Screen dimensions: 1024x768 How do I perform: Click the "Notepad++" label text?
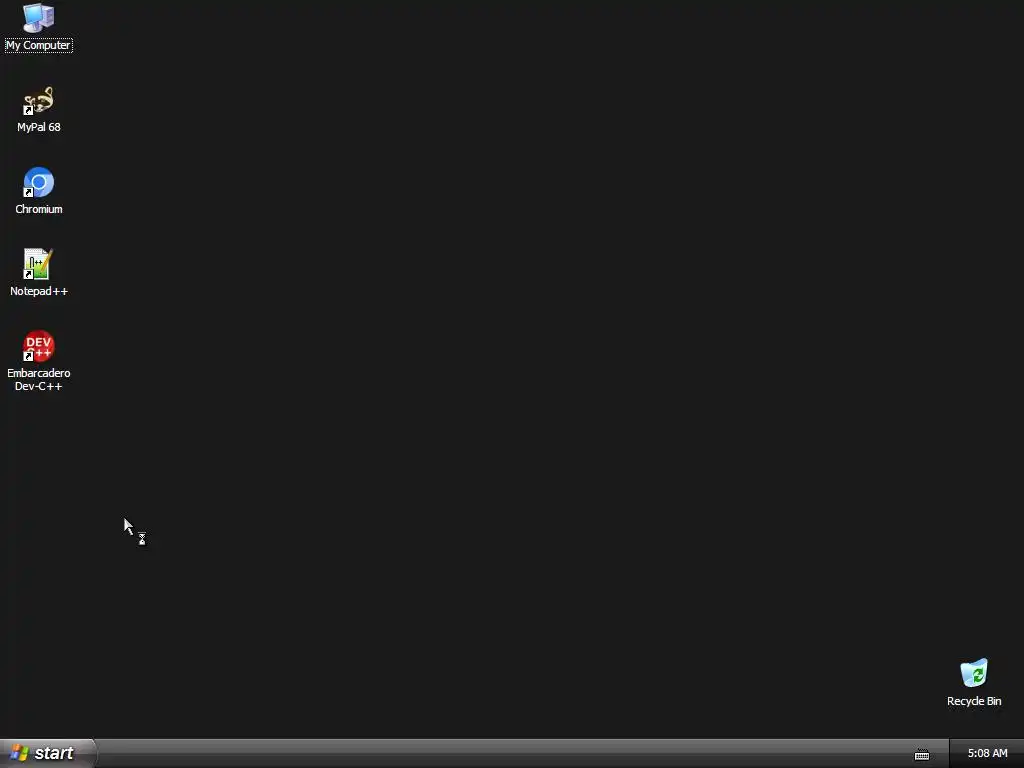click(39, 291)
